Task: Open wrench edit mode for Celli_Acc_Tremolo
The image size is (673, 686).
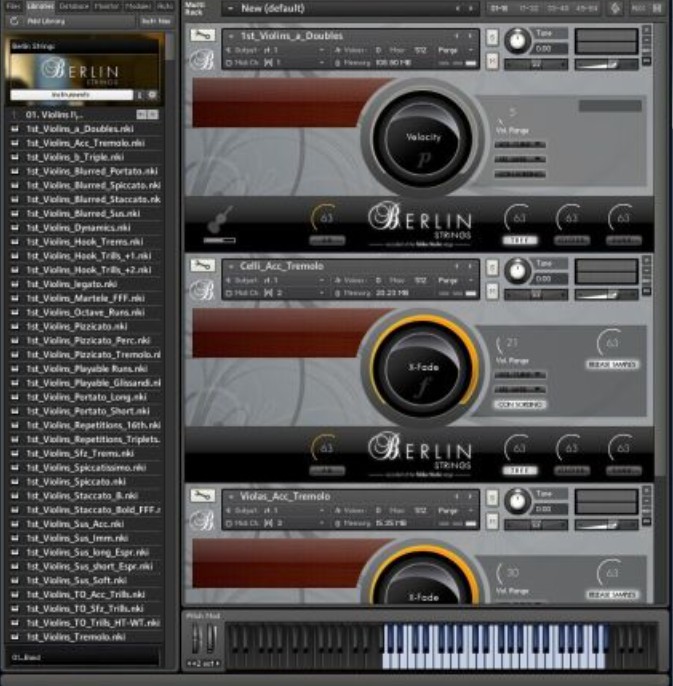Action: pyautogui.click(x=202, y=265)
